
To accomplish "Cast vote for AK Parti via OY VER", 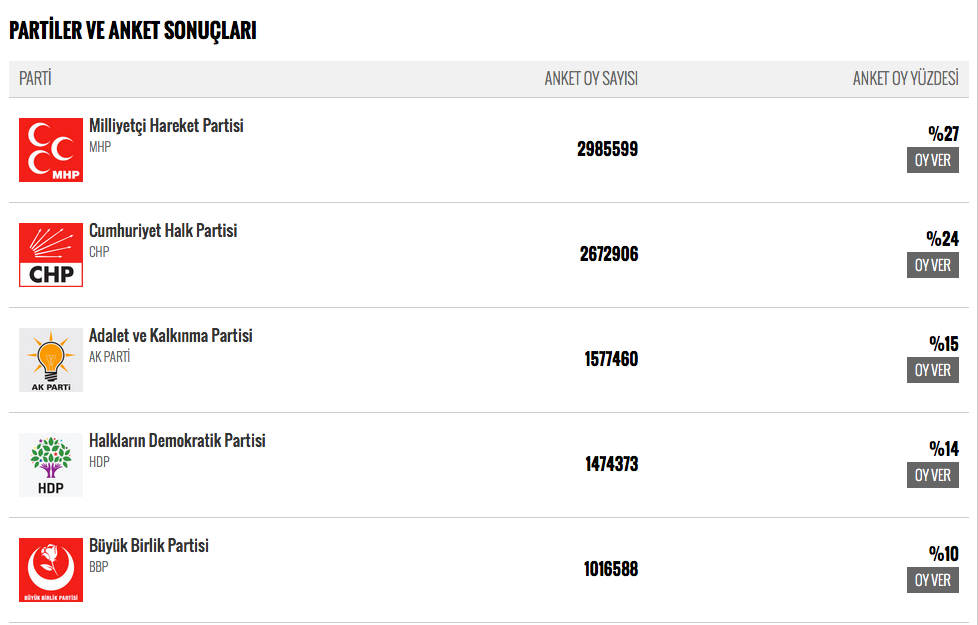I will 932,371.
